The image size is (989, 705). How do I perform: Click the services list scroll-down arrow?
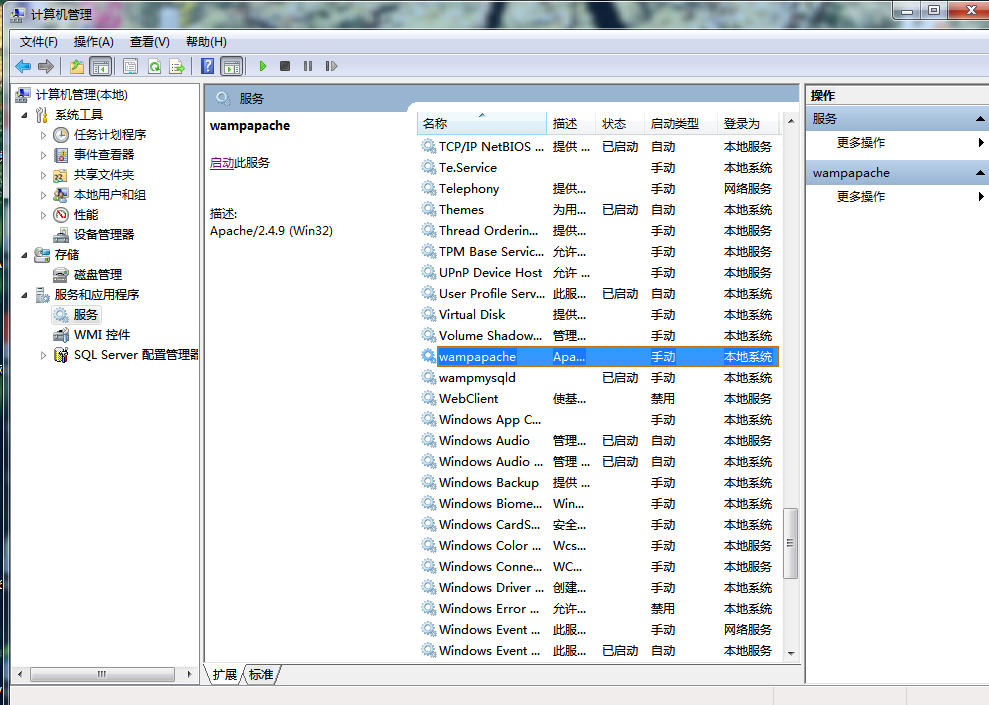point(791,654)
